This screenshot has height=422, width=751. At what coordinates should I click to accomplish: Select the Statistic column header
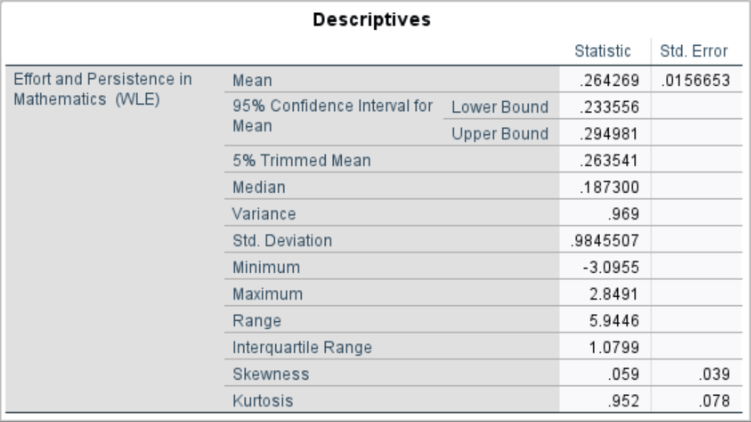point(602,51)
